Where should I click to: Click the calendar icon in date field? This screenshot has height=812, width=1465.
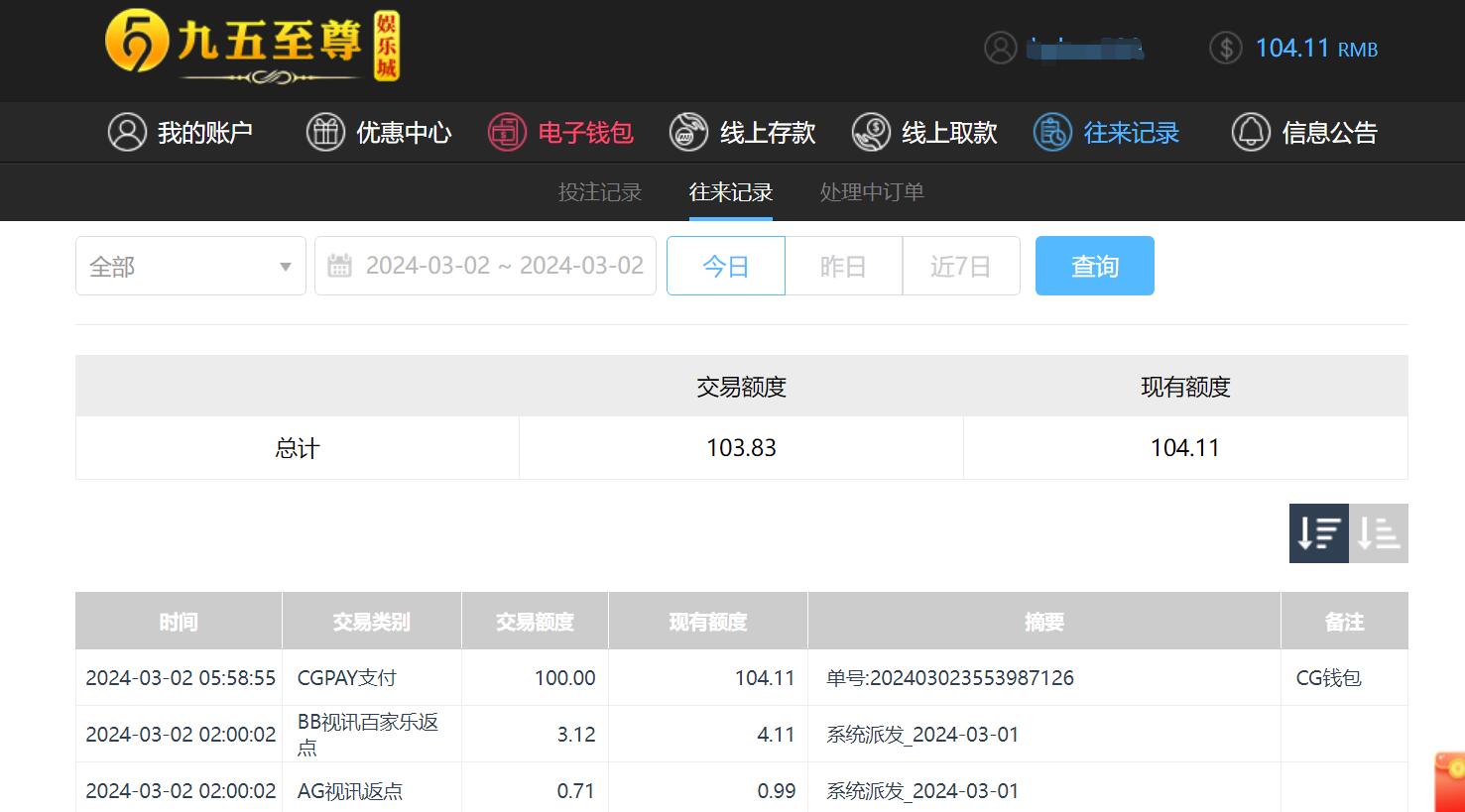click(x=339, y=266)
